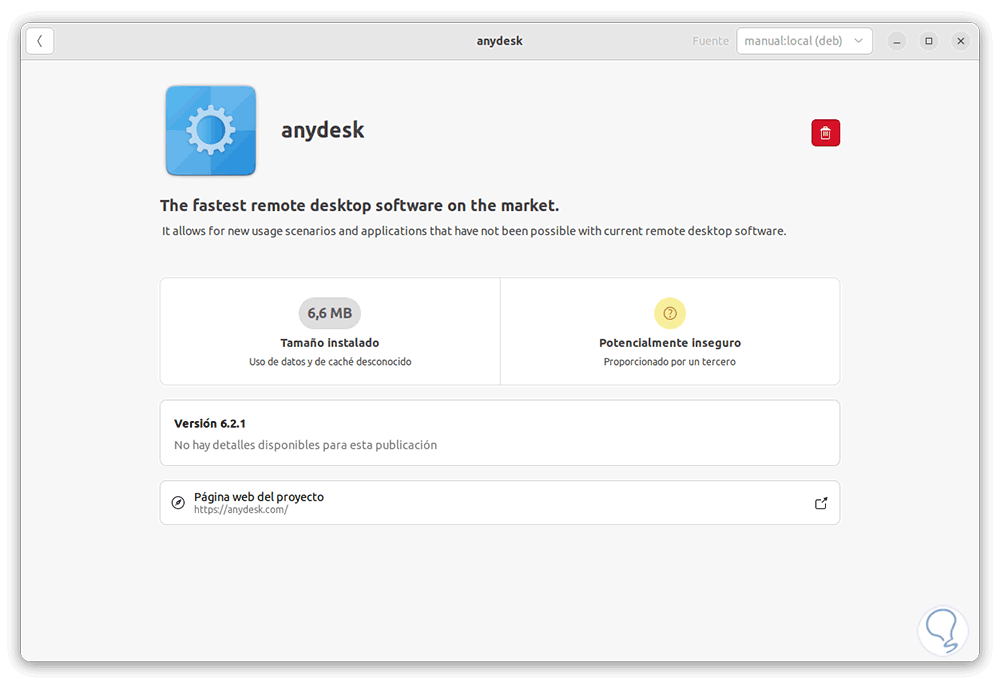Click 'Uso de datos y de caché desconocido'

point(330,362)
